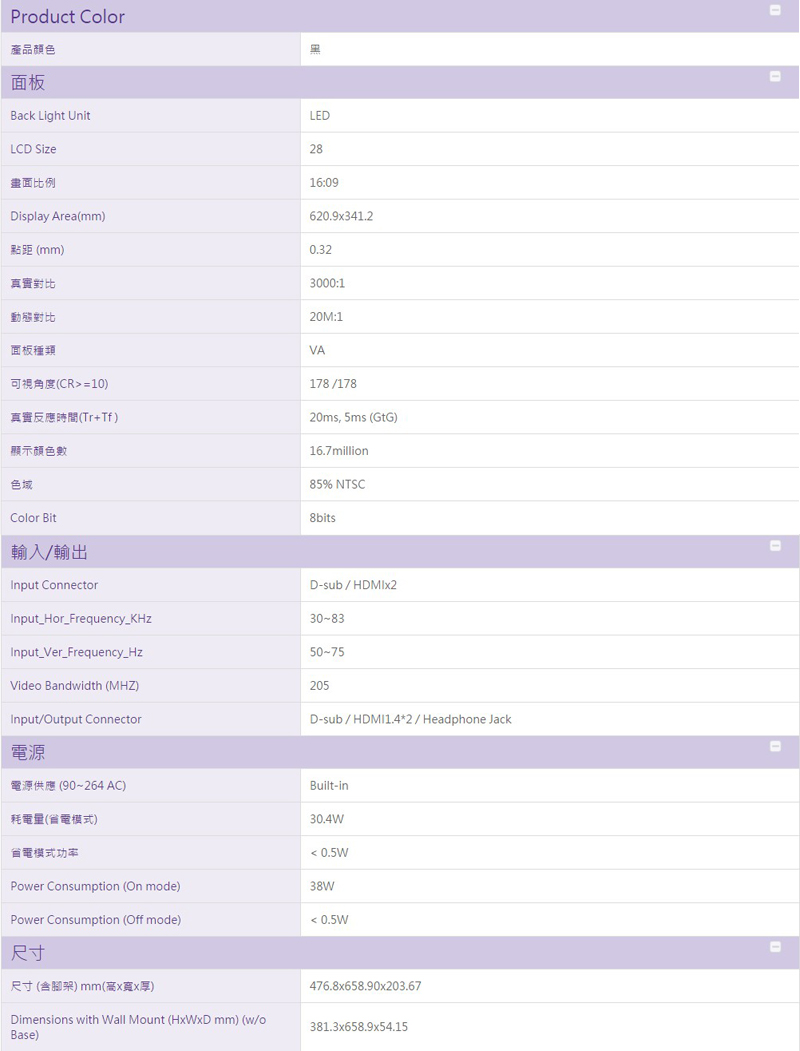This screenshot has height=1051, width=800.
Task: Collapse the Product Color section using minus icon
Action: [774, 10]
